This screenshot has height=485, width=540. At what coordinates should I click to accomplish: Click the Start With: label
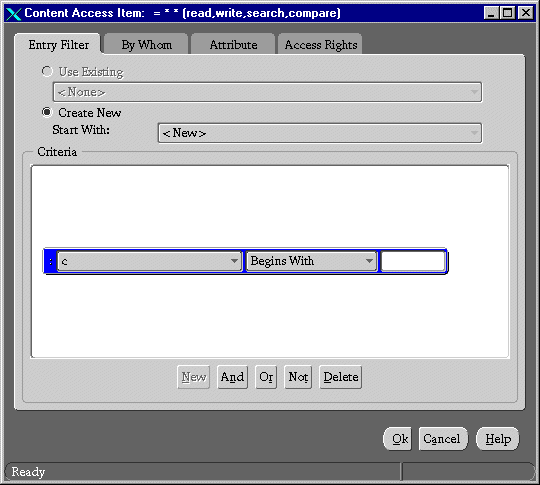[81, 130]
